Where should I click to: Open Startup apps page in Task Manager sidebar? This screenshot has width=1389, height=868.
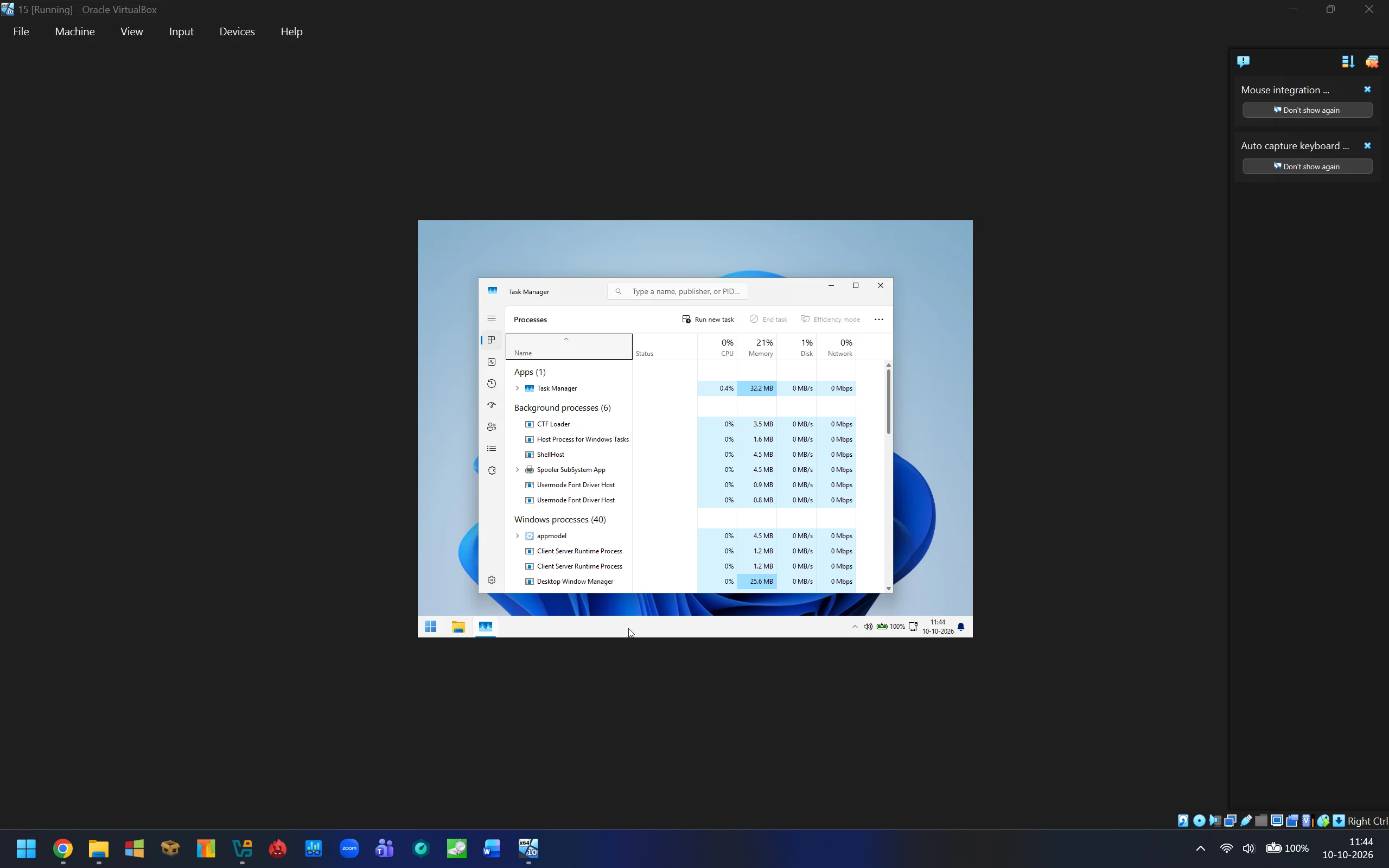tap(492, 405)
